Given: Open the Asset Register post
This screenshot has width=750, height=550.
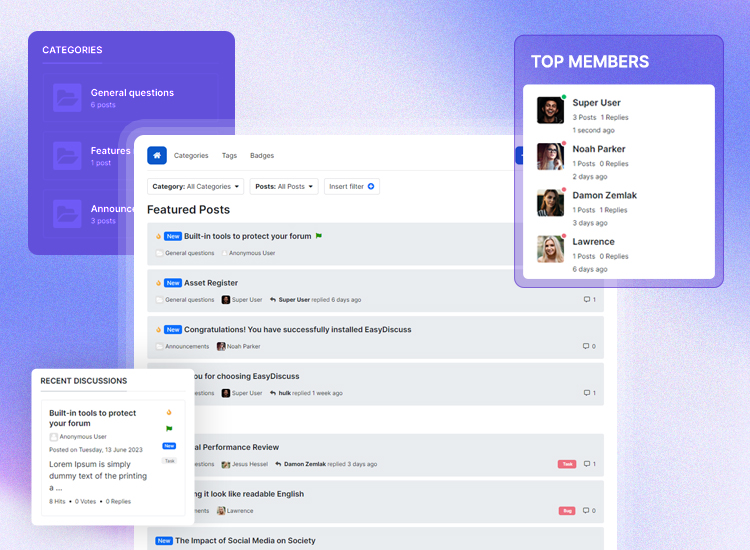Looking at the screenshot, I should pos(211,283).
